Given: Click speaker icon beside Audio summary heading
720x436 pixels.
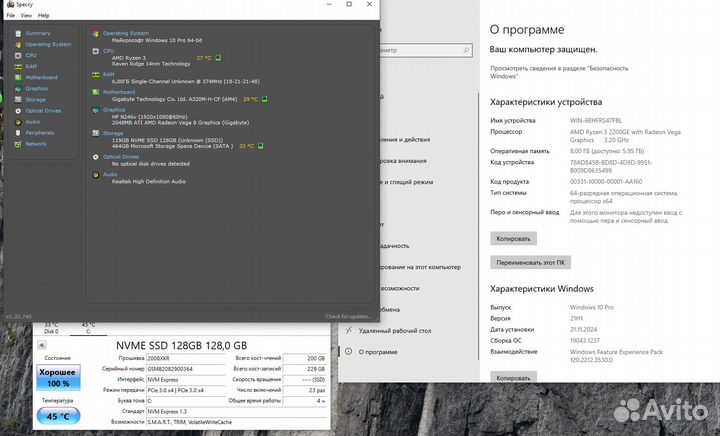Looking at the screenshot, I should [x=96, y=175].
